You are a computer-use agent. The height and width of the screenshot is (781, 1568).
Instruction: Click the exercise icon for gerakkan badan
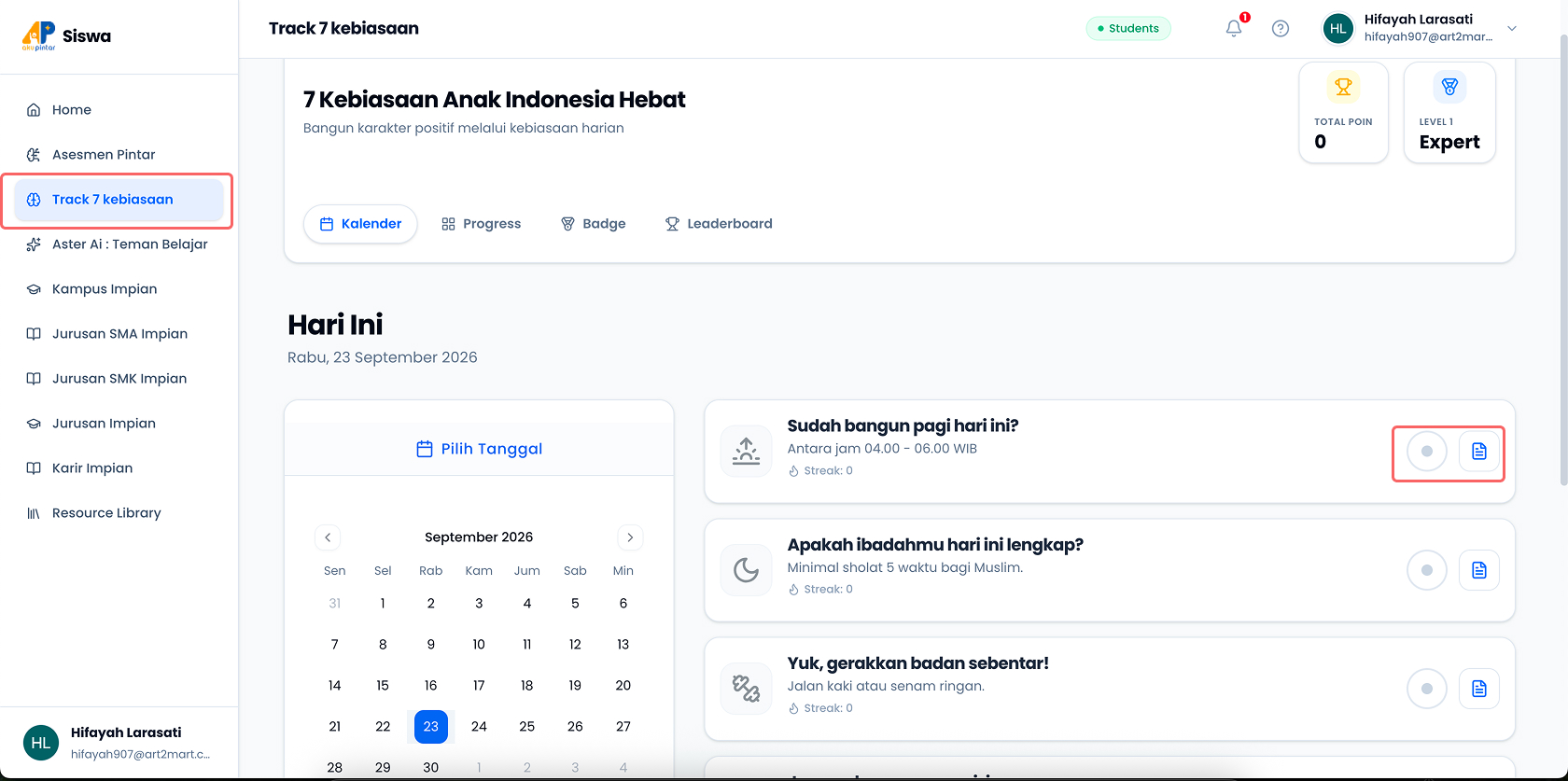tap(746, 689)
